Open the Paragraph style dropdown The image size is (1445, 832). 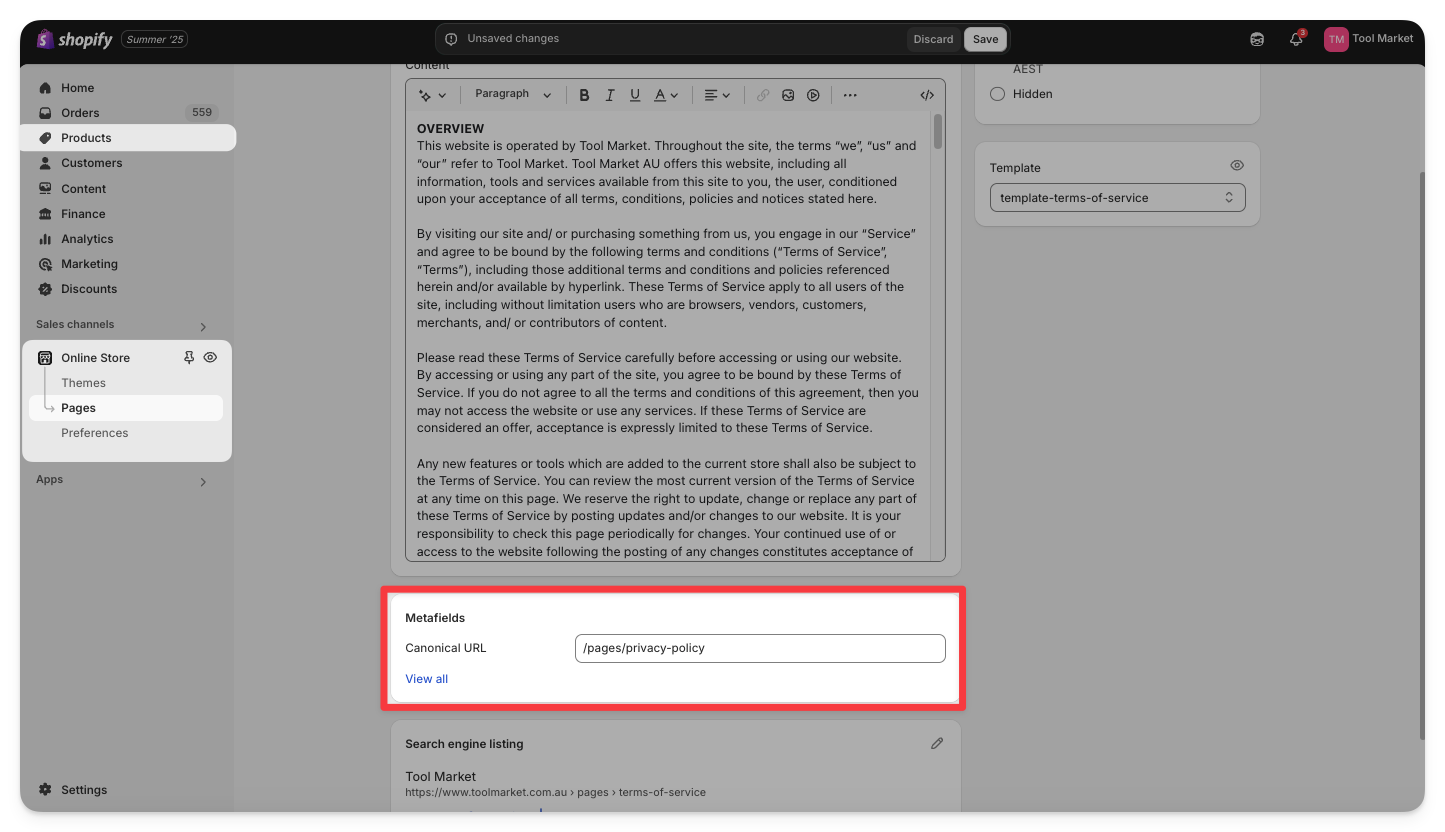pyautogui.click(x=512, y=94)
